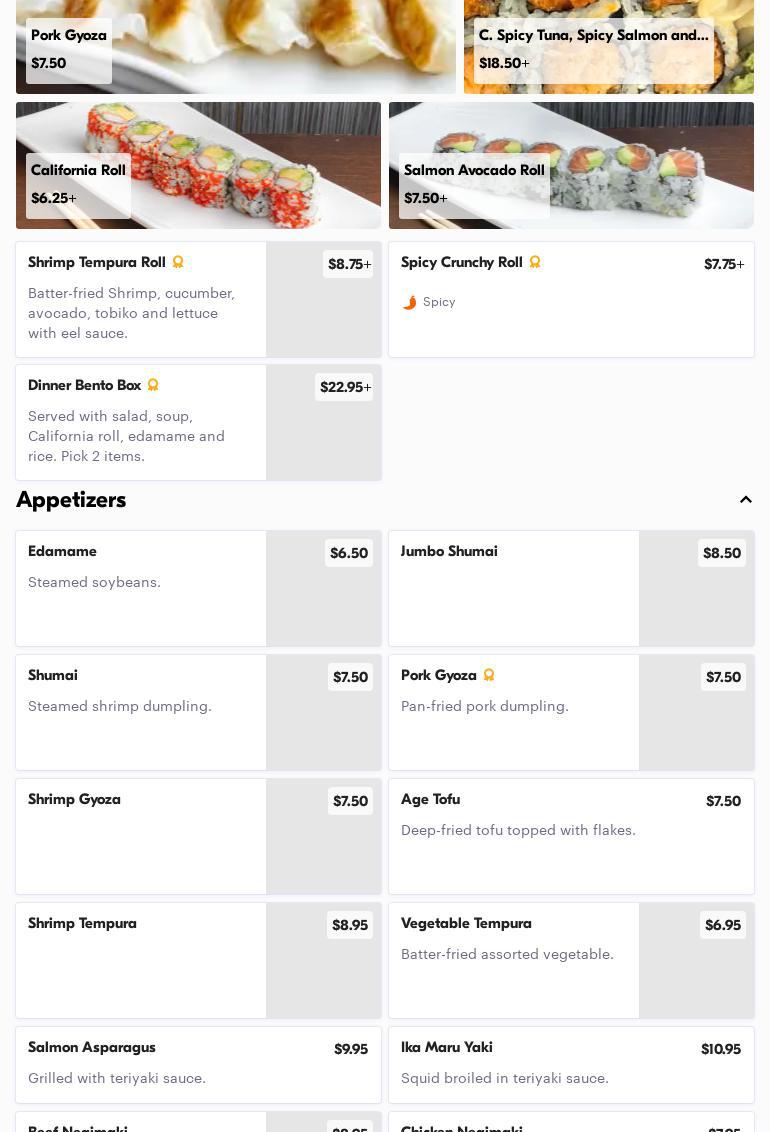This screenshot has width=770, height=1132.
Task: Select Salmon Asparagus item
Action: coord(198,1064)
